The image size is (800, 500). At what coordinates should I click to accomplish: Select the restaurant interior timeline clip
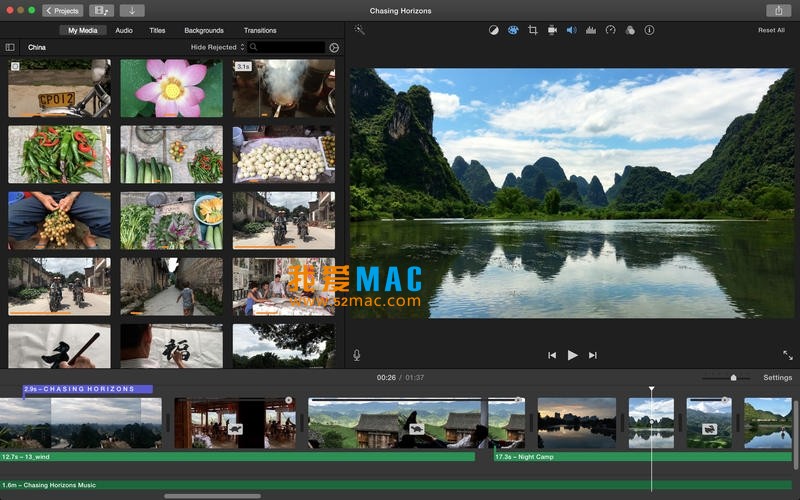[235, 423]
